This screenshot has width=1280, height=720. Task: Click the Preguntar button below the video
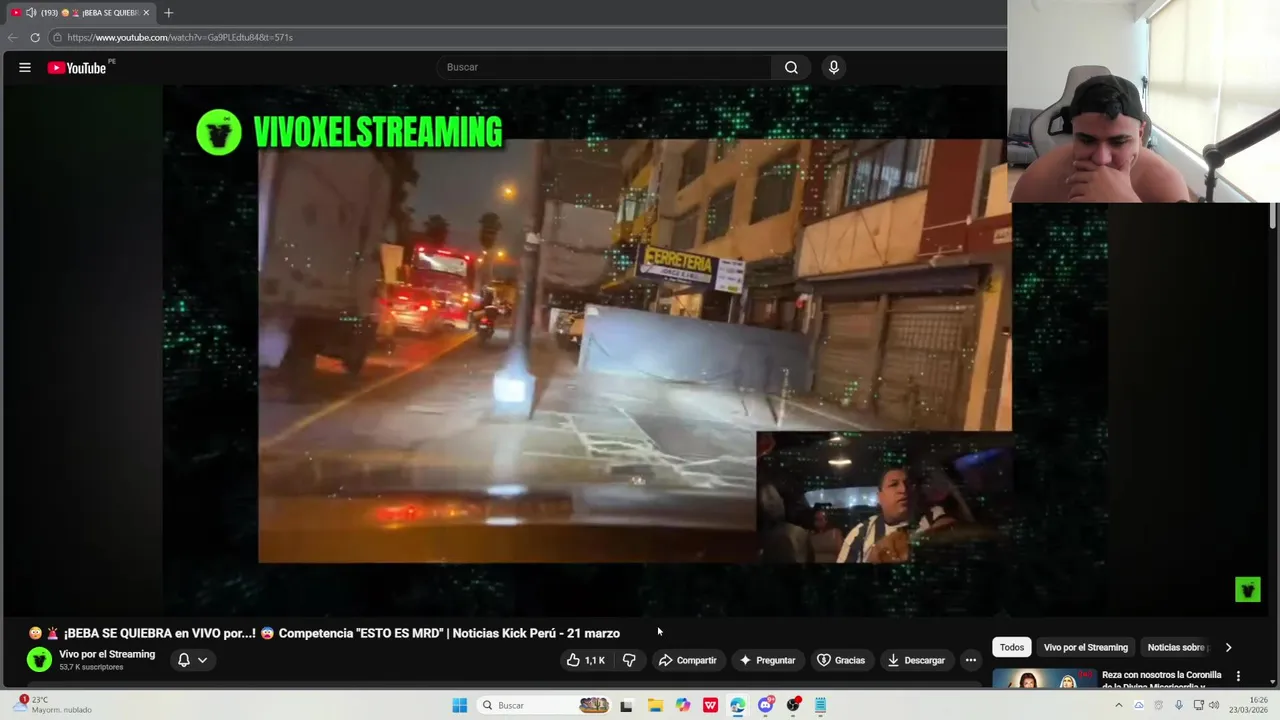pyautogui.click(x=767, y=660)
